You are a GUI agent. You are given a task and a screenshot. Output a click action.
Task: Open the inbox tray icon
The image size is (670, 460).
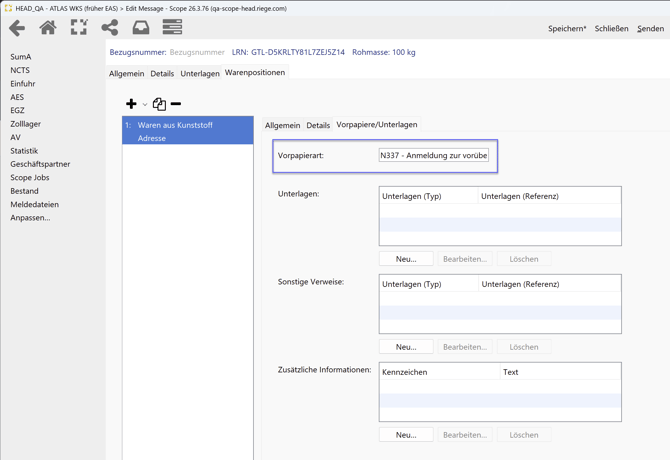tap(141, 28)
